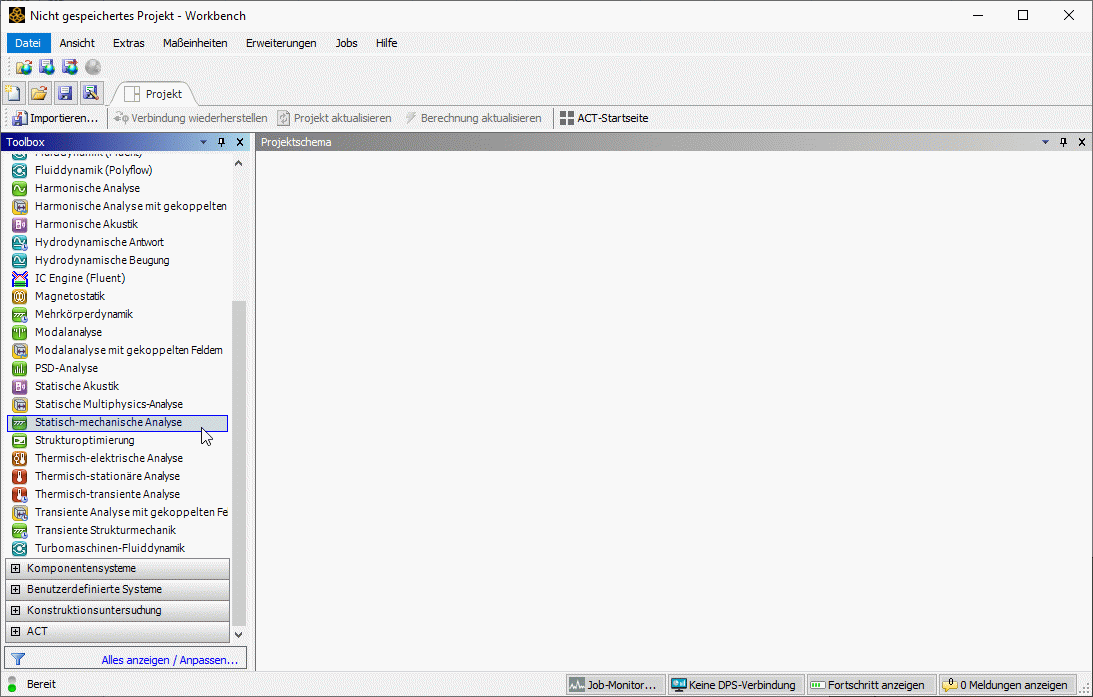Open the Toolbox panel dropdown arrow

tap(204, 142)
